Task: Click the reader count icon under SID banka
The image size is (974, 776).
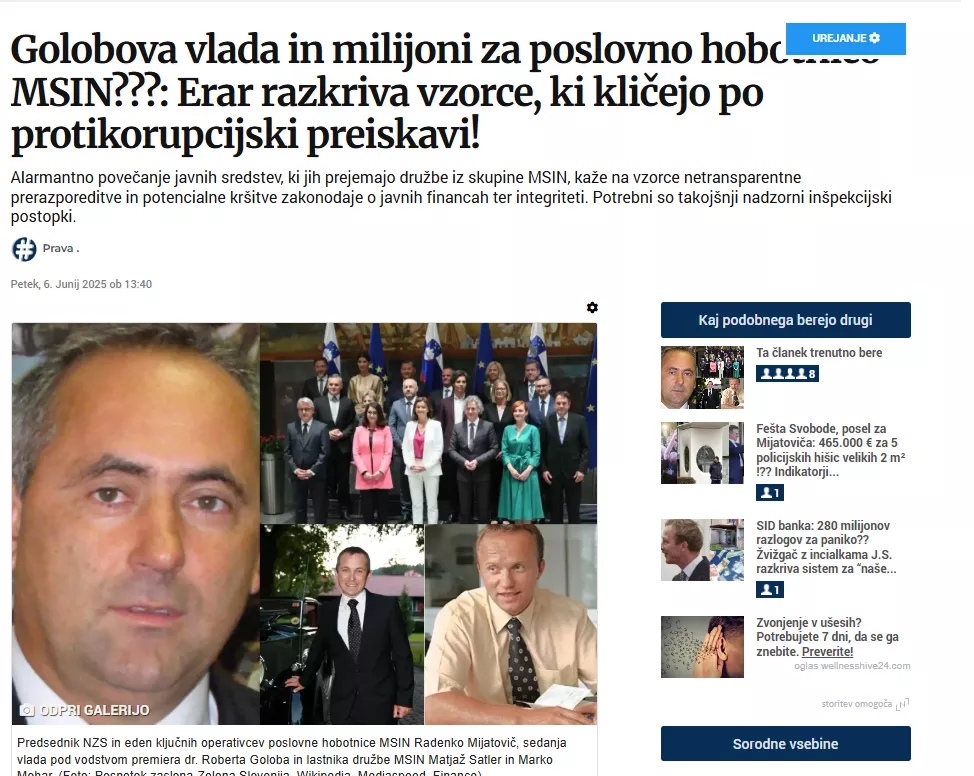Action: pos(770,590)
